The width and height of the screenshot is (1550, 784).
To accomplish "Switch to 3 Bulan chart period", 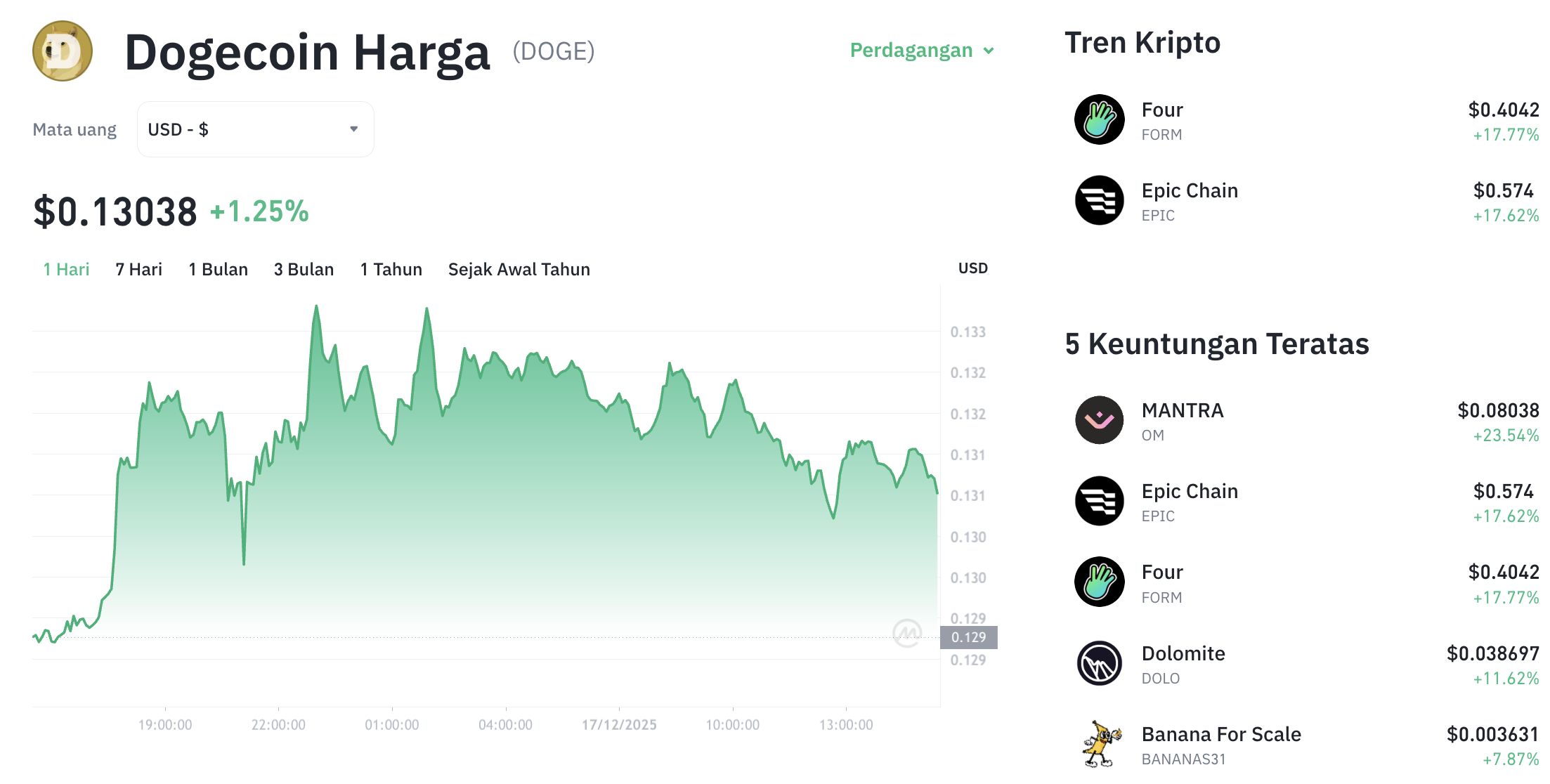I will pyautogui.click(x=304, y=269).
